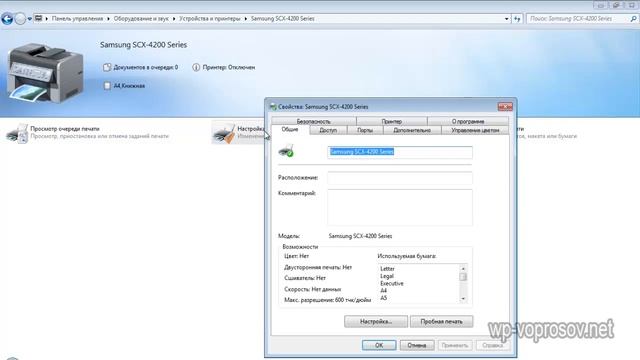Click the Комментарий text area
Viewport: 640px width, 360px height.
400,207
